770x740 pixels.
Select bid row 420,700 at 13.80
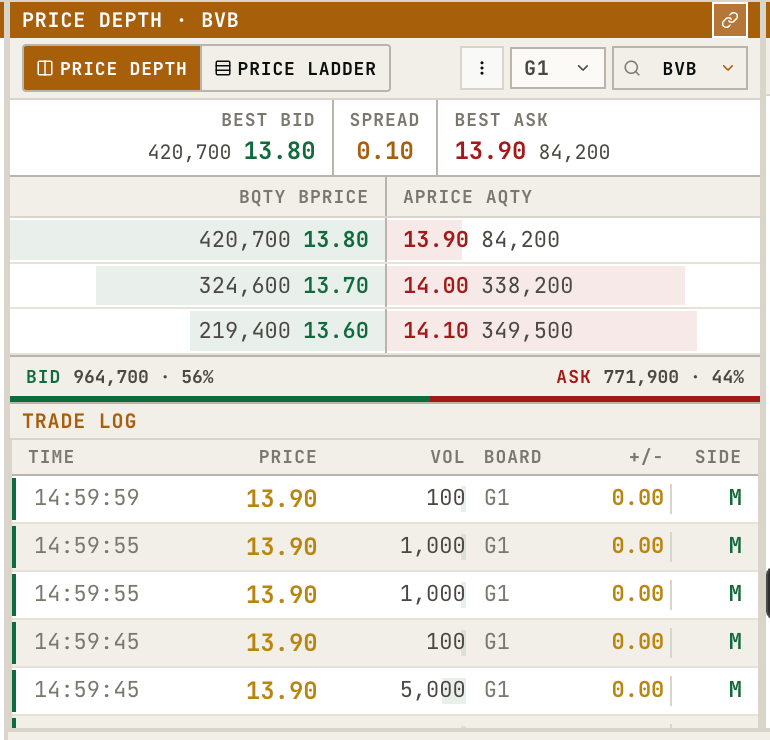click(198, 240)
